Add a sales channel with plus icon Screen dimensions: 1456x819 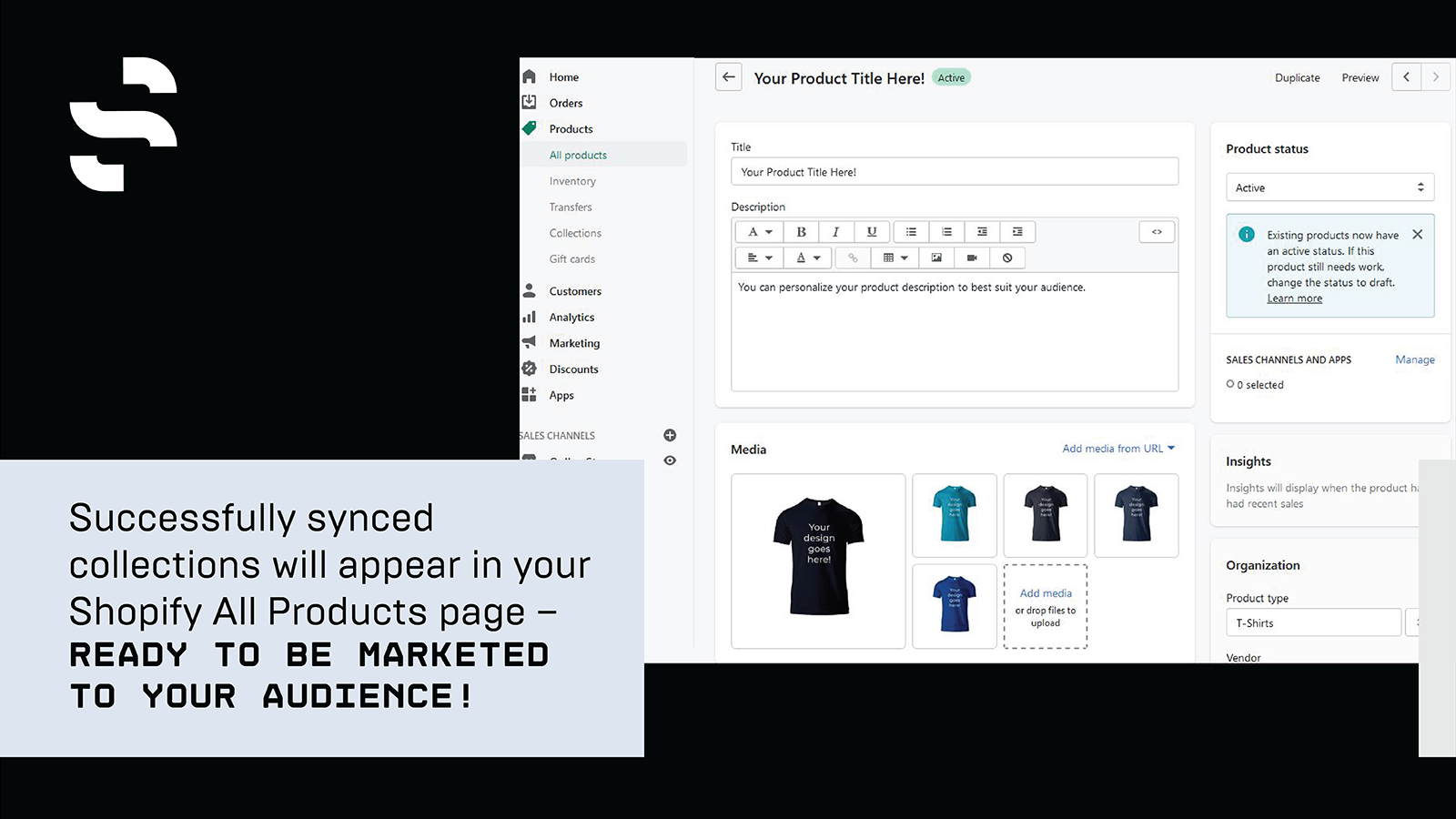click(x=670, y=435)
